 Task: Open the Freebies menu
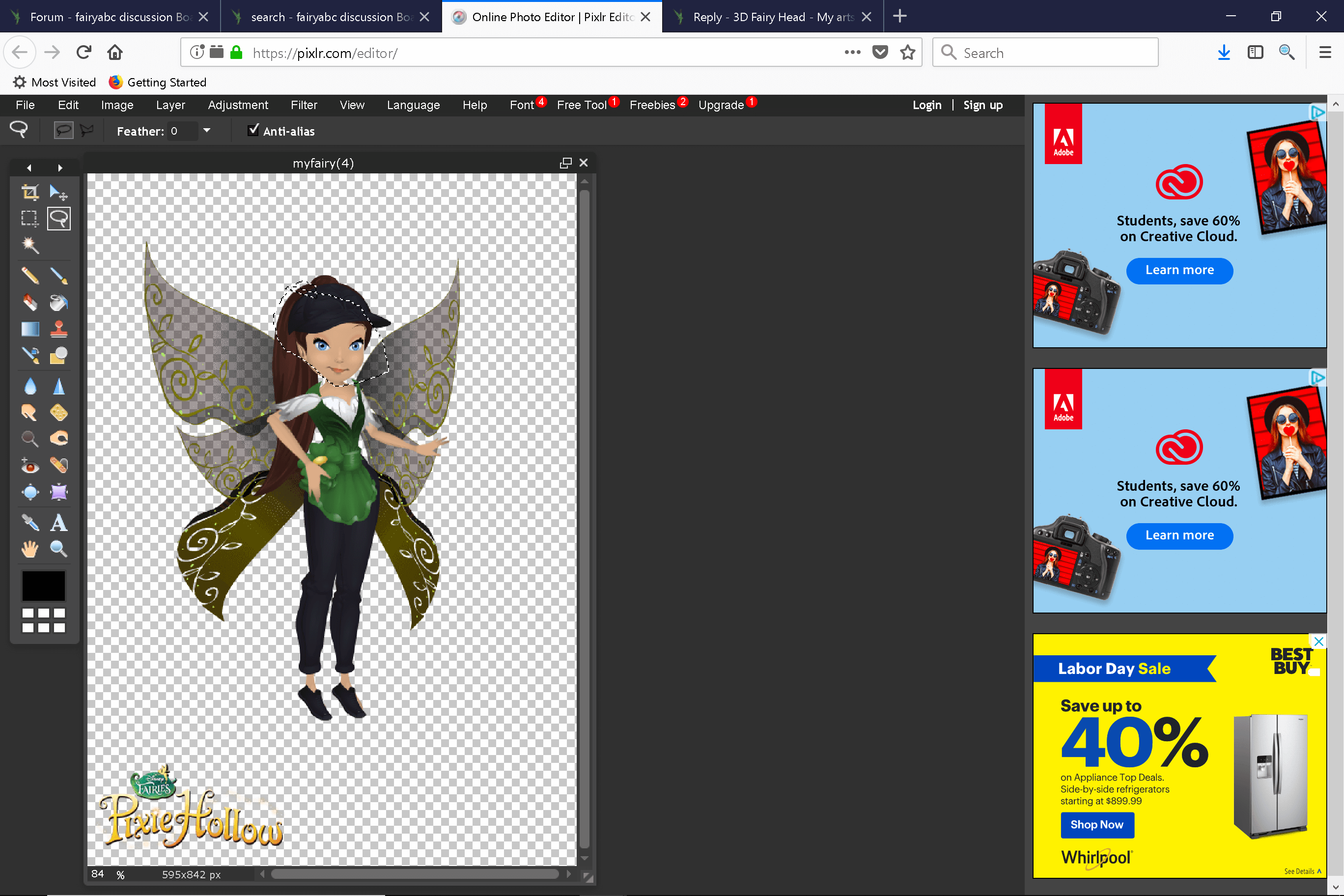(x=652, y=105)
